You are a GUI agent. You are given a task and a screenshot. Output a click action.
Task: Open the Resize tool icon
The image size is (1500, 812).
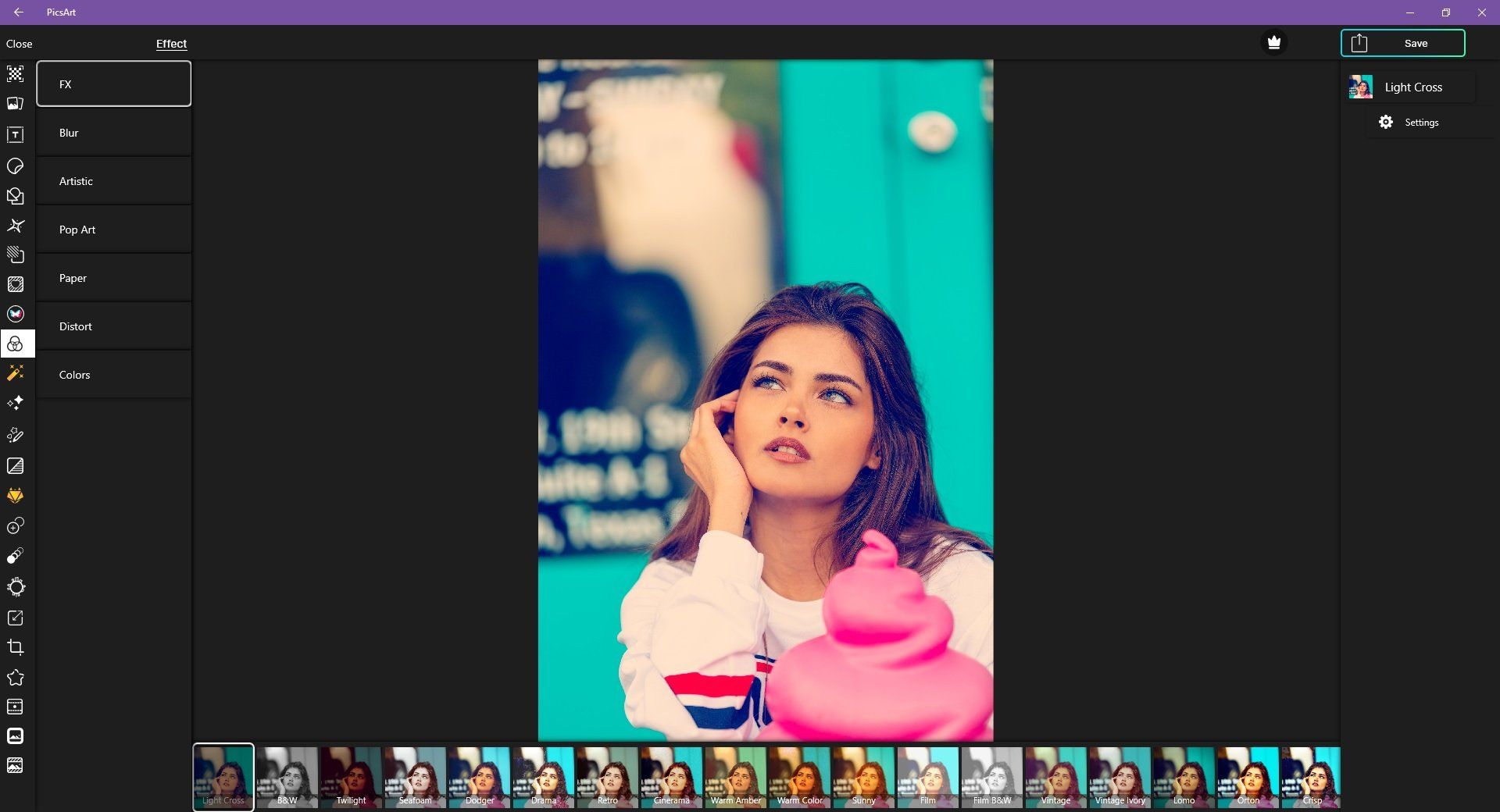[x=15, y=618]
